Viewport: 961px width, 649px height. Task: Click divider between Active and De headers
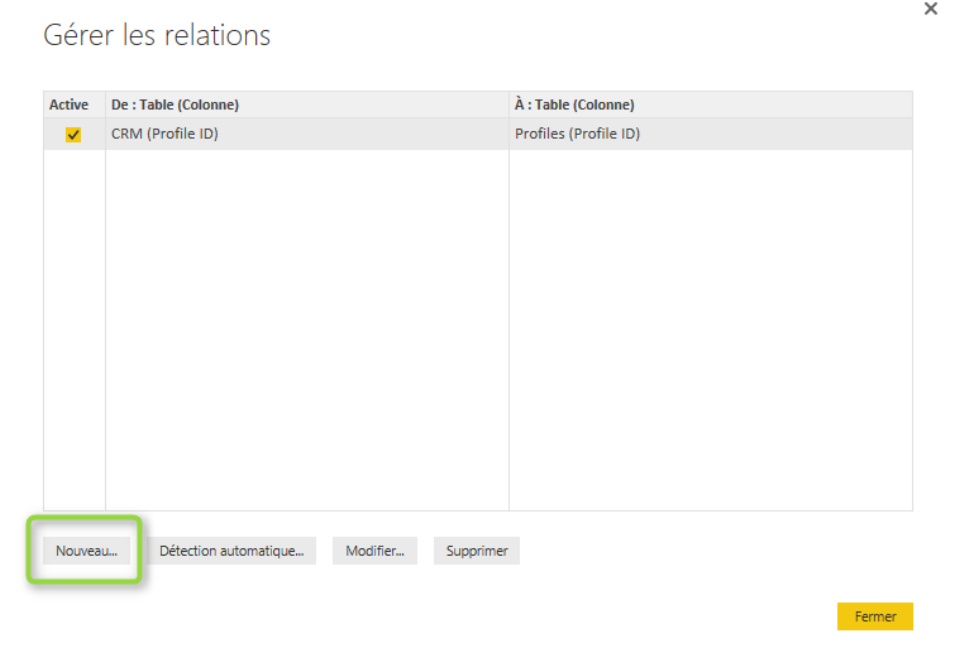click(105, 105)
